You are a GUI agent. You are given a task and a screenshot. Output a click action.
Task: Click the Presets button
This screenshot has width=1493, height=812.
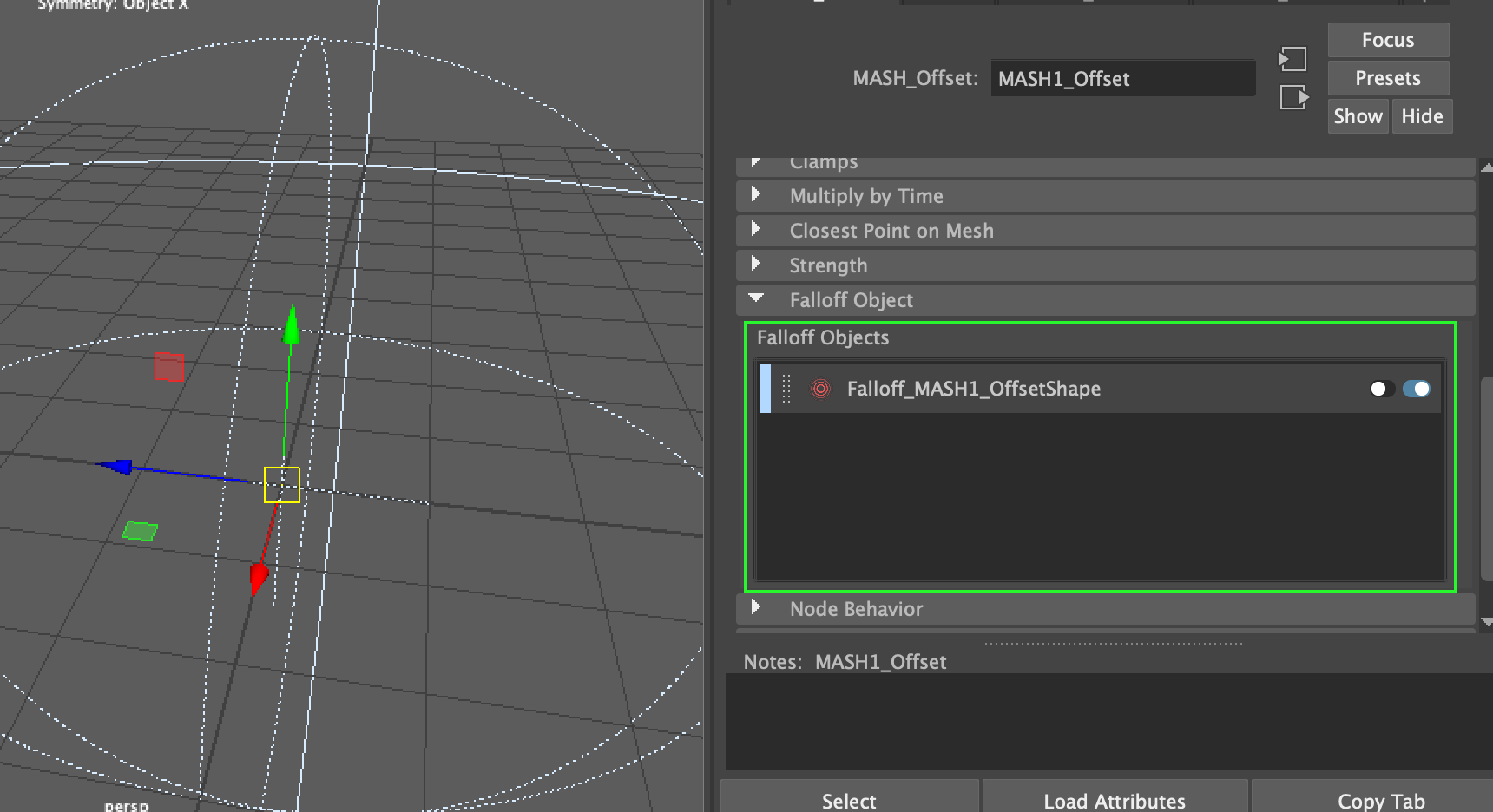(1387, 77)
